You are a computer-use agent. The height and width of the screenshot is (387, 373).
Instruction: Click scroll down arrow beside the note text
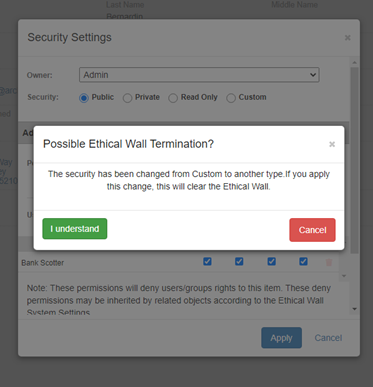[x=354, y=309]
